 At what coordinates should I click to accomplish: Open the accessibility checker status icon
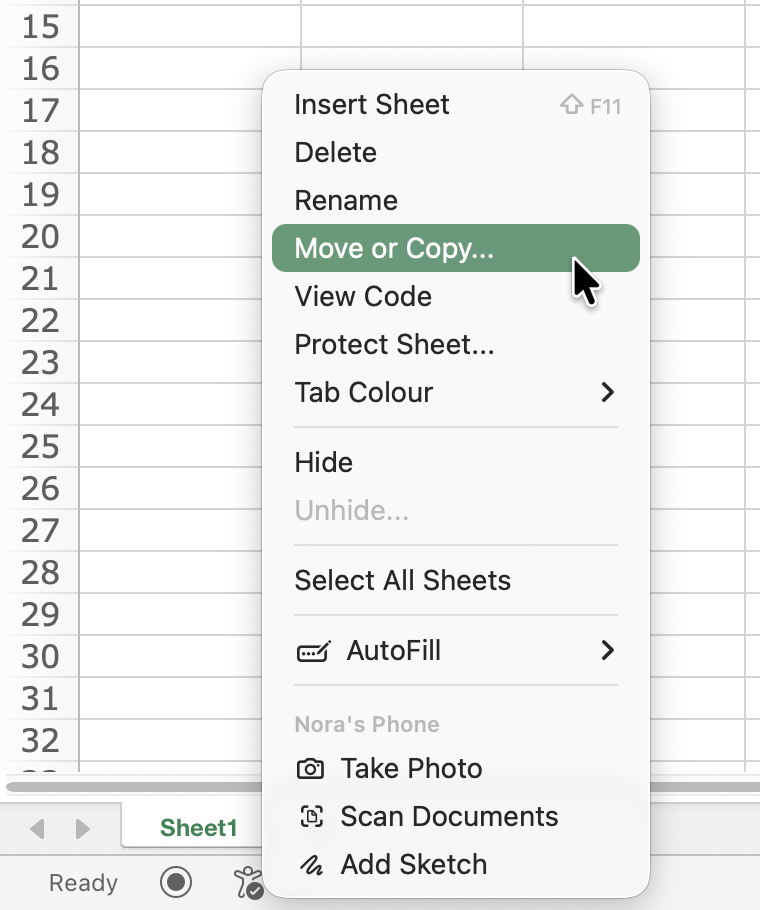[247, 882]
